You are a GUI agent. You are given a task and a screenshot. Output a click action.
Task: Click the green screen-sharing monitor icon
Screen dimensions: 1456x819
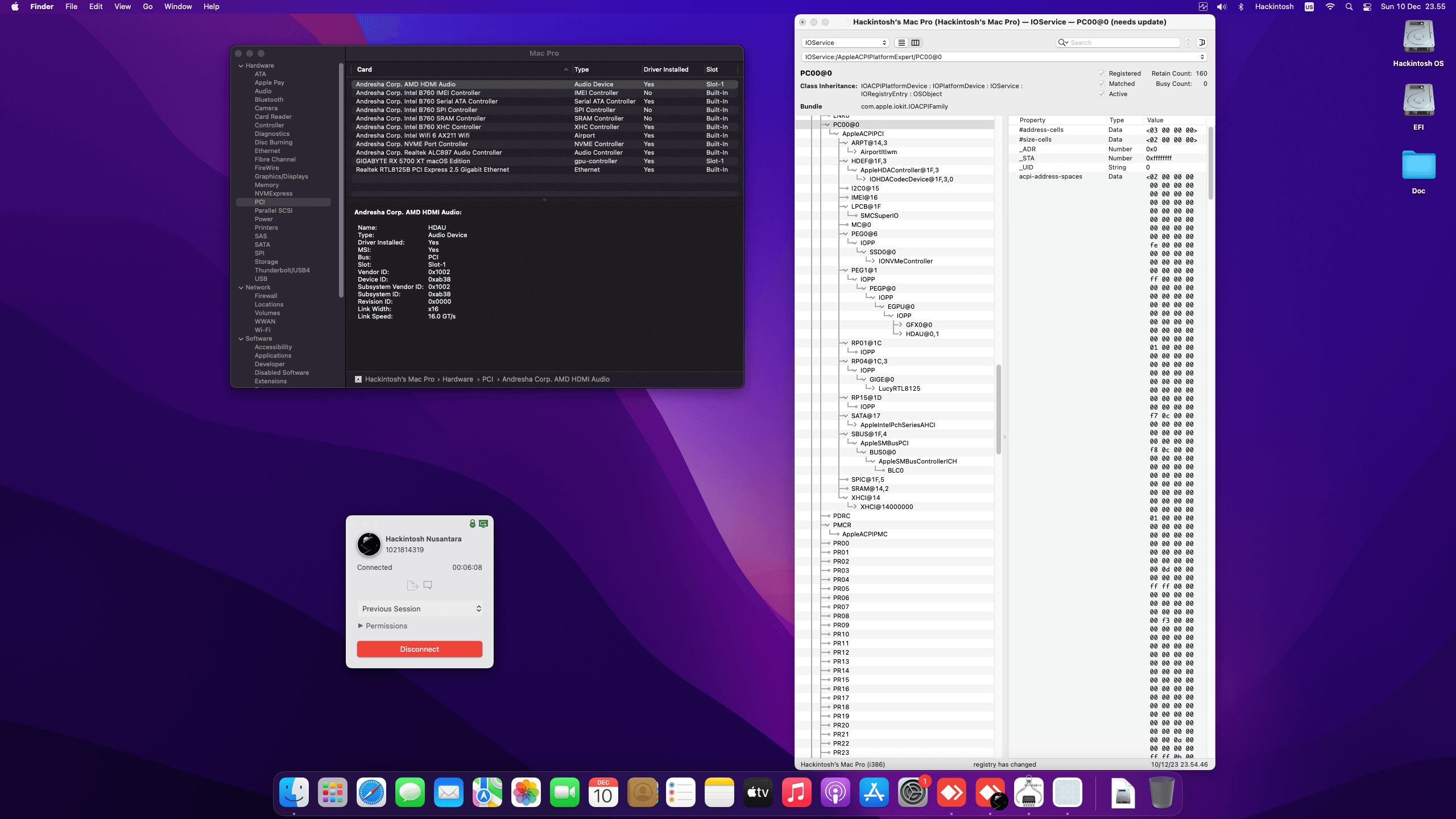(x=483, y=523)
